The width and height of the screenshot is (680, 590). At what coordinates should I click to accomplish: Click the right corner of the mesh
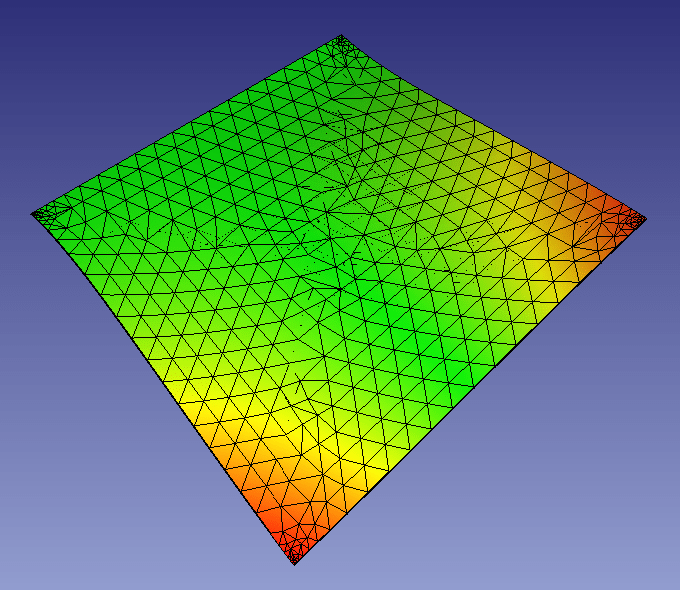click(644, 219)
